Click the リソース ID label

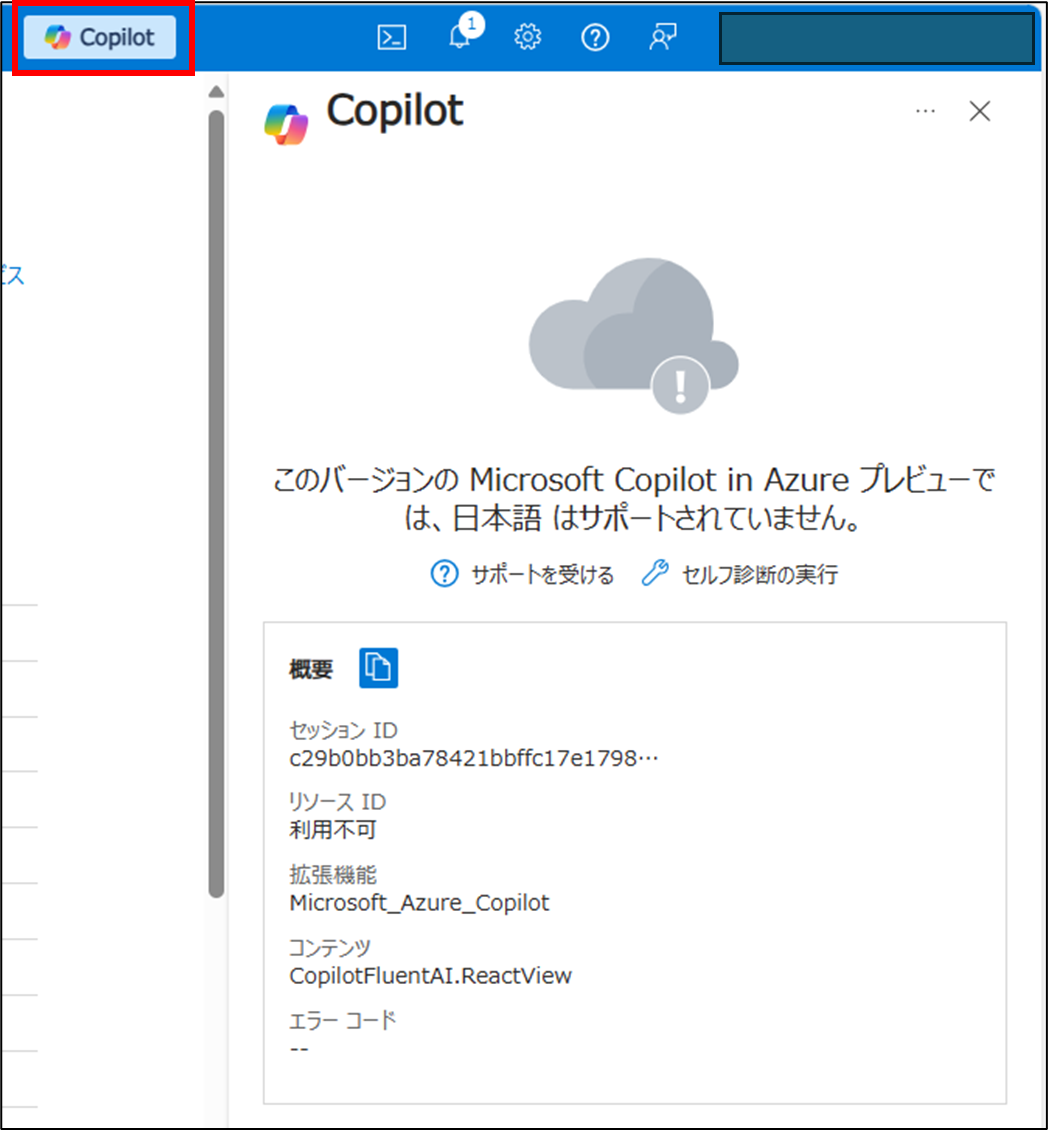[x=337, y=801]
